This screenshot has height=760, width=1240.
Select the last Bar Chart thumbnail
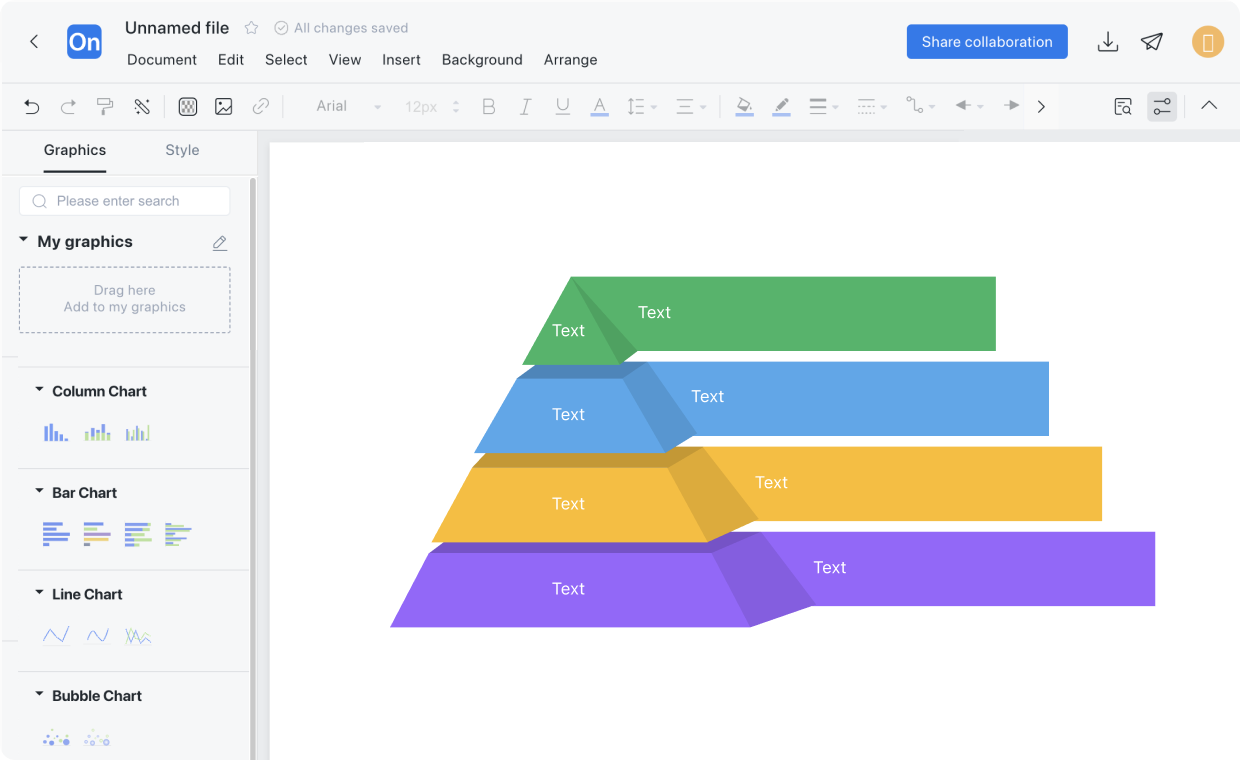(178, 534)
